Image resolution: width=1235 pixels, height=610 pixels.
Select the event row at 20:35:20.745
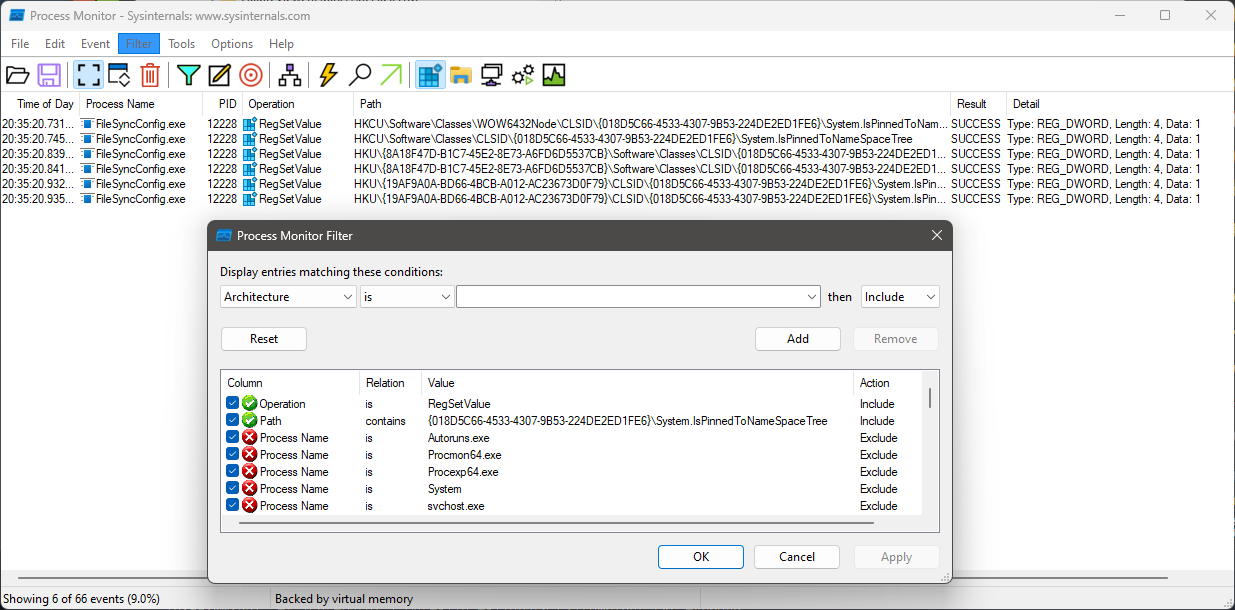click(617, 139)
